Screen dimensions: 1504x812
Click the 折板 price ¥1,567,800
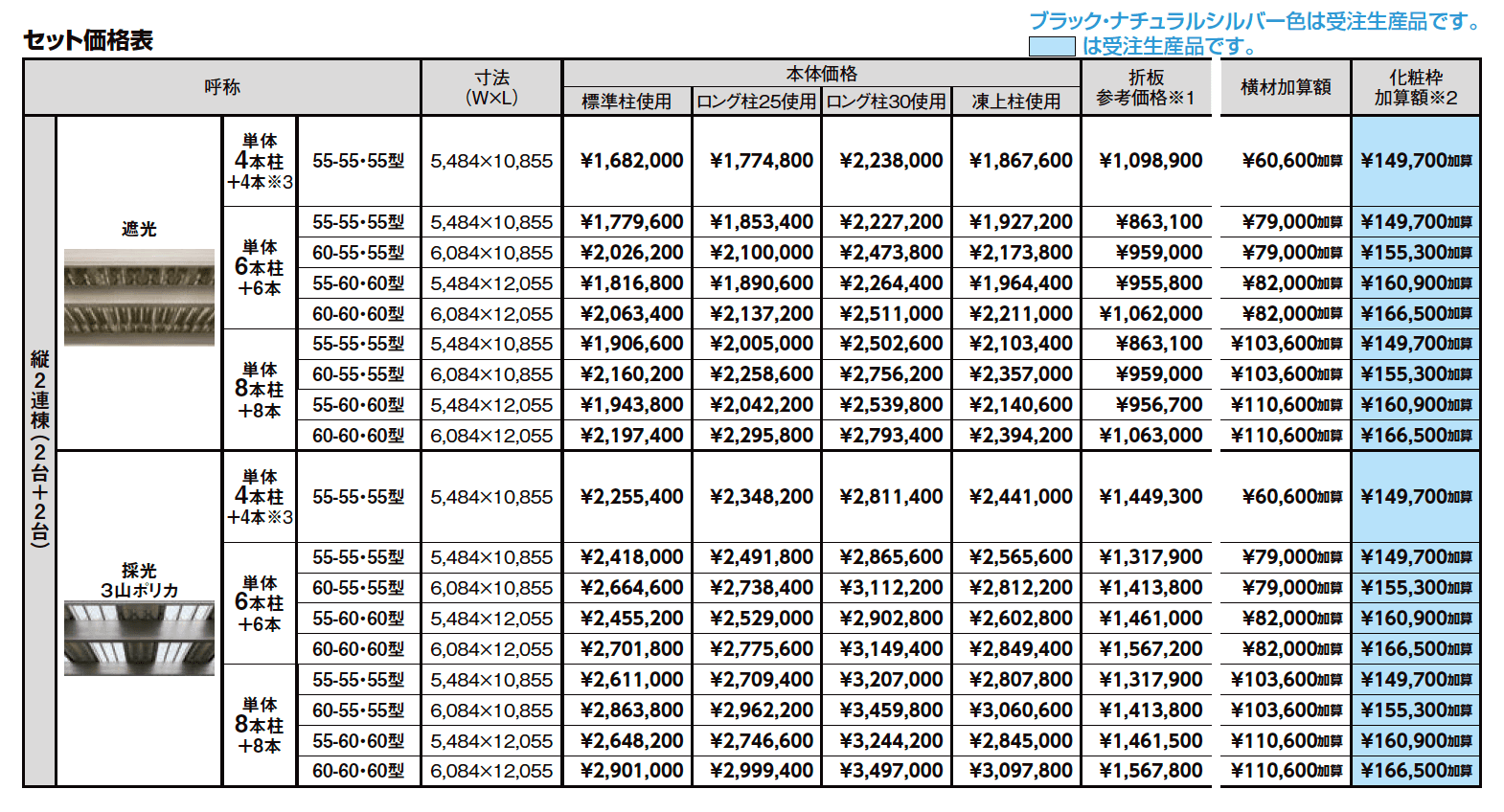[1151, 771]
